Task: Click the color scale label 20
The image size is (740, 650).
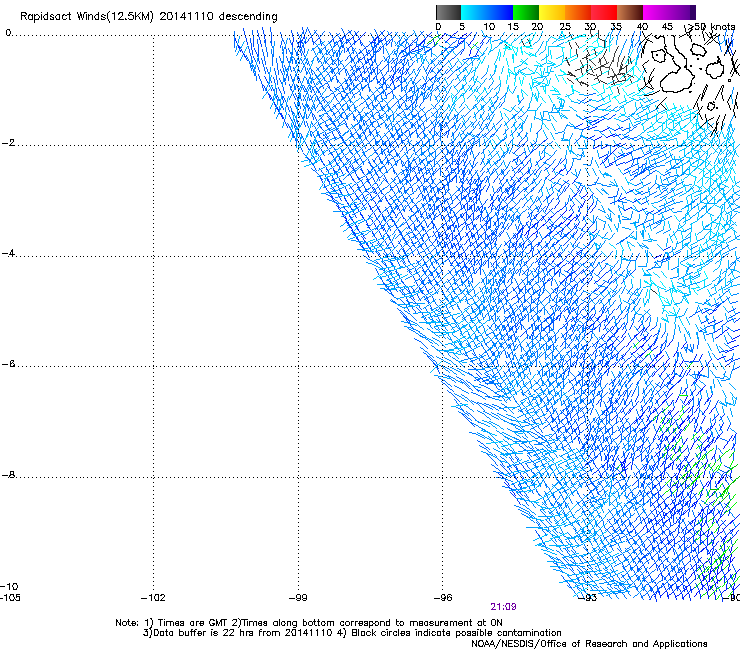Action: 537,27
